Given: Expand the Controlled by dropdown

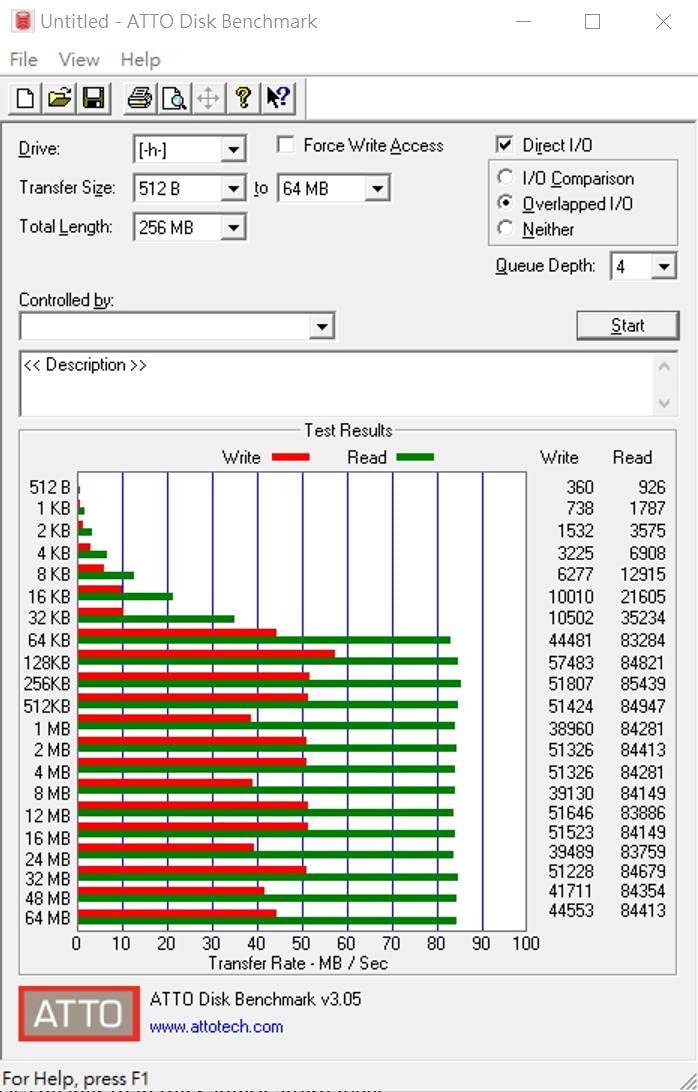Looking at the screenshot, I should coord(321,326).
